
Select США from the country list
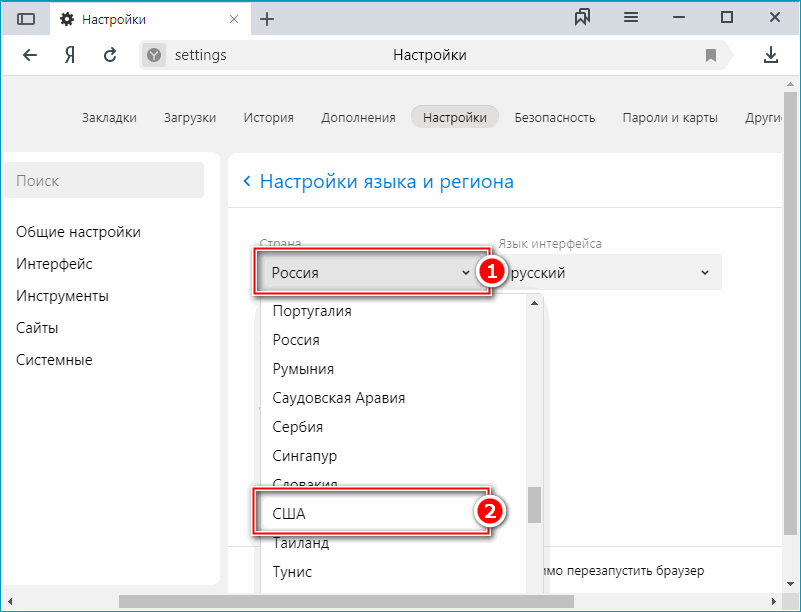click(370, 513)
